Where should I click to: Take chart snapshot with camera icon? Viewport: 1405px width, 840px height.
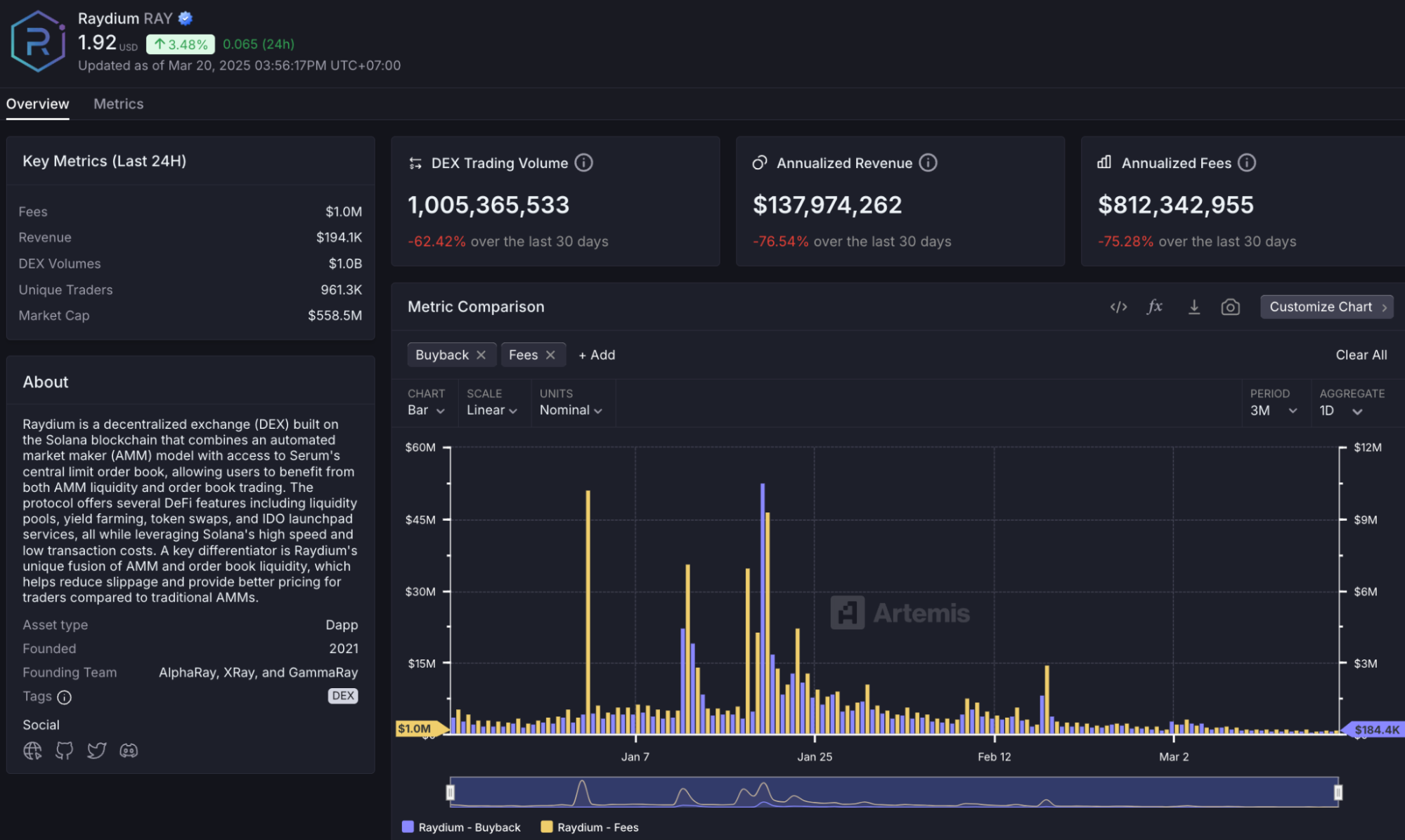coord(1230,307)
